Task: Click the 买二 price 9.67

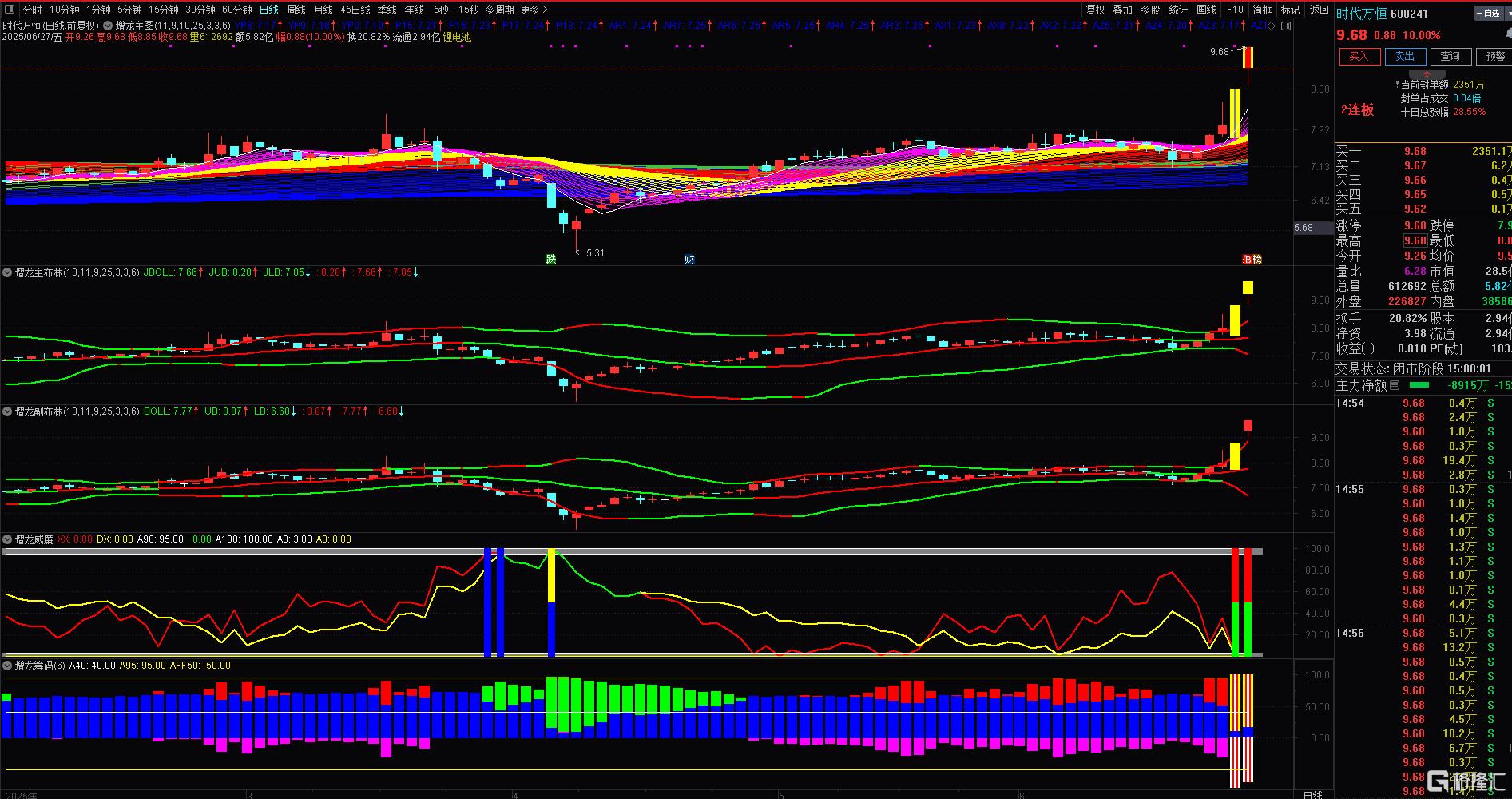Action: [1415, 165]
